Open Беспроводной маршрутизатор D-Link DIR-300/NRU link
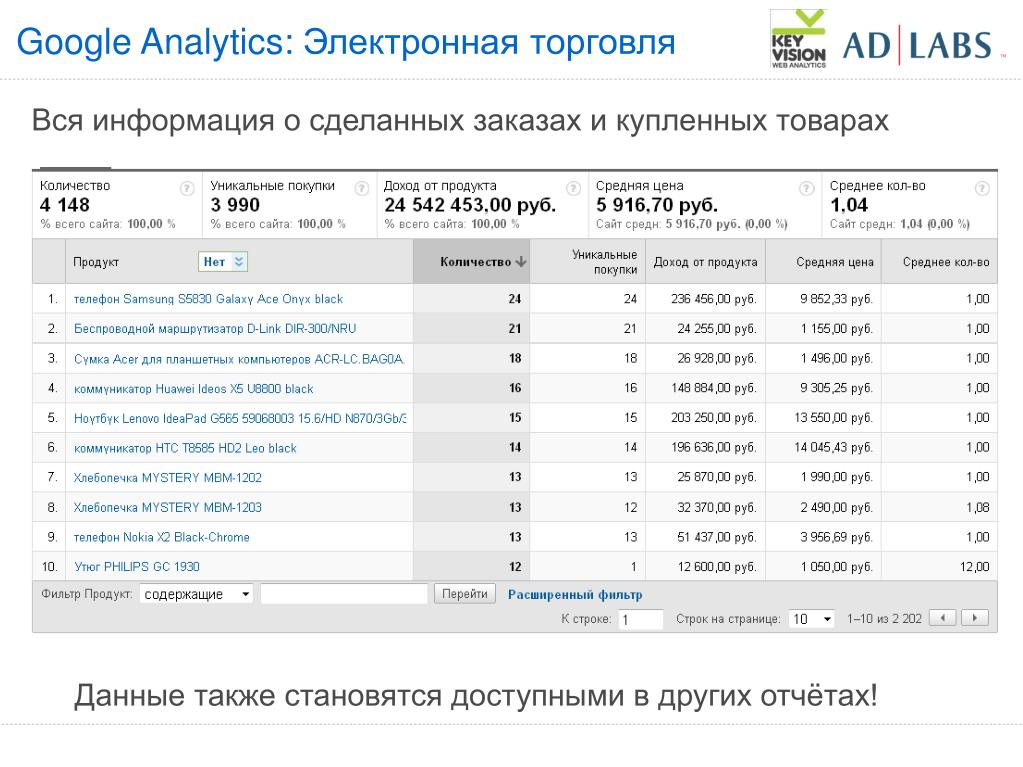This screenshot has width=1023, height=767. click(x=215, y=329)
